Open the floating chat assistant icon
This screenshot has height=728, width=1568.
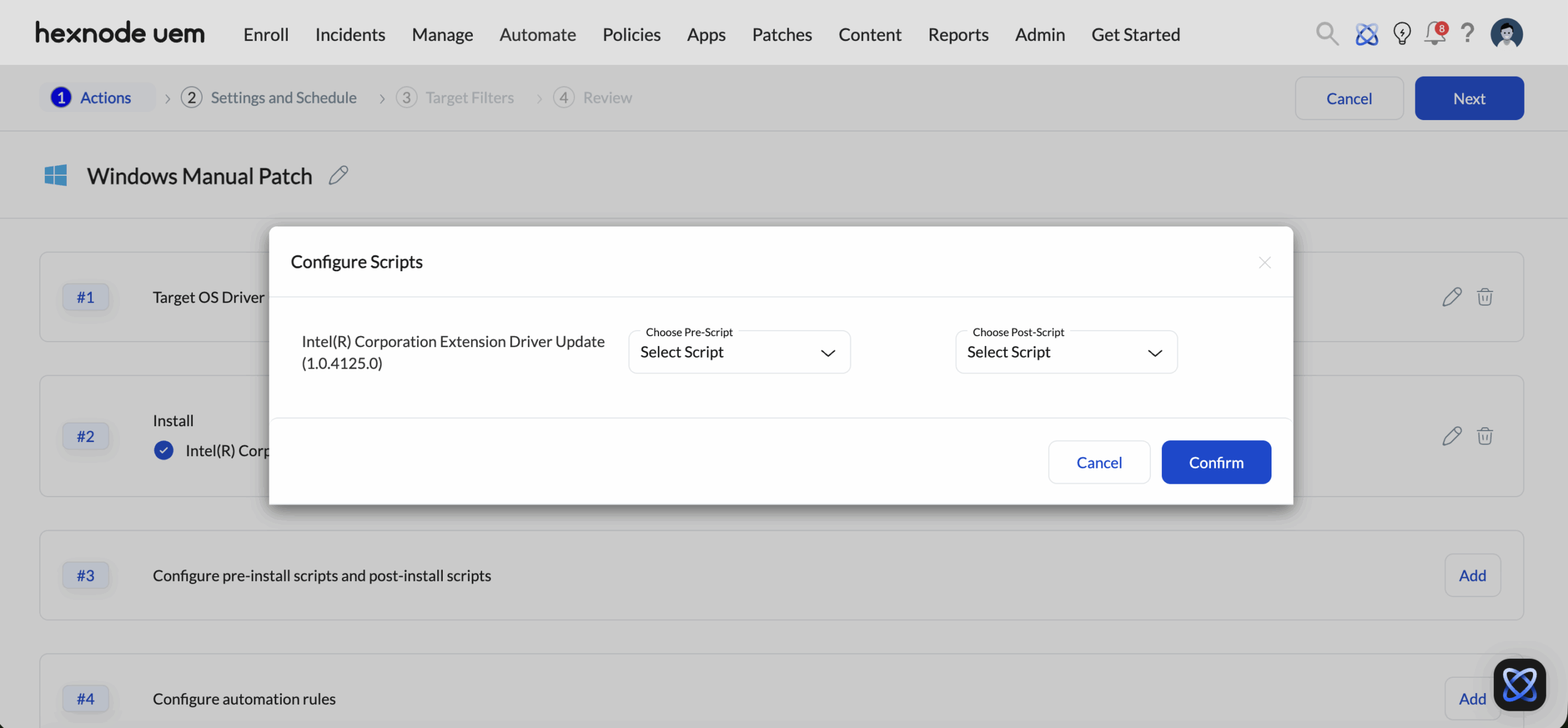coord(1520,685)
